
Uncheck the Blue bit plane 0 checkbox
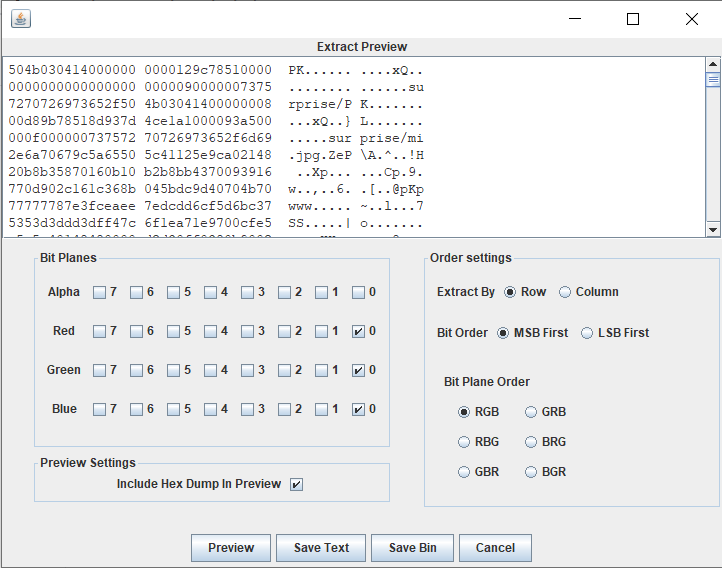point(358,410)
